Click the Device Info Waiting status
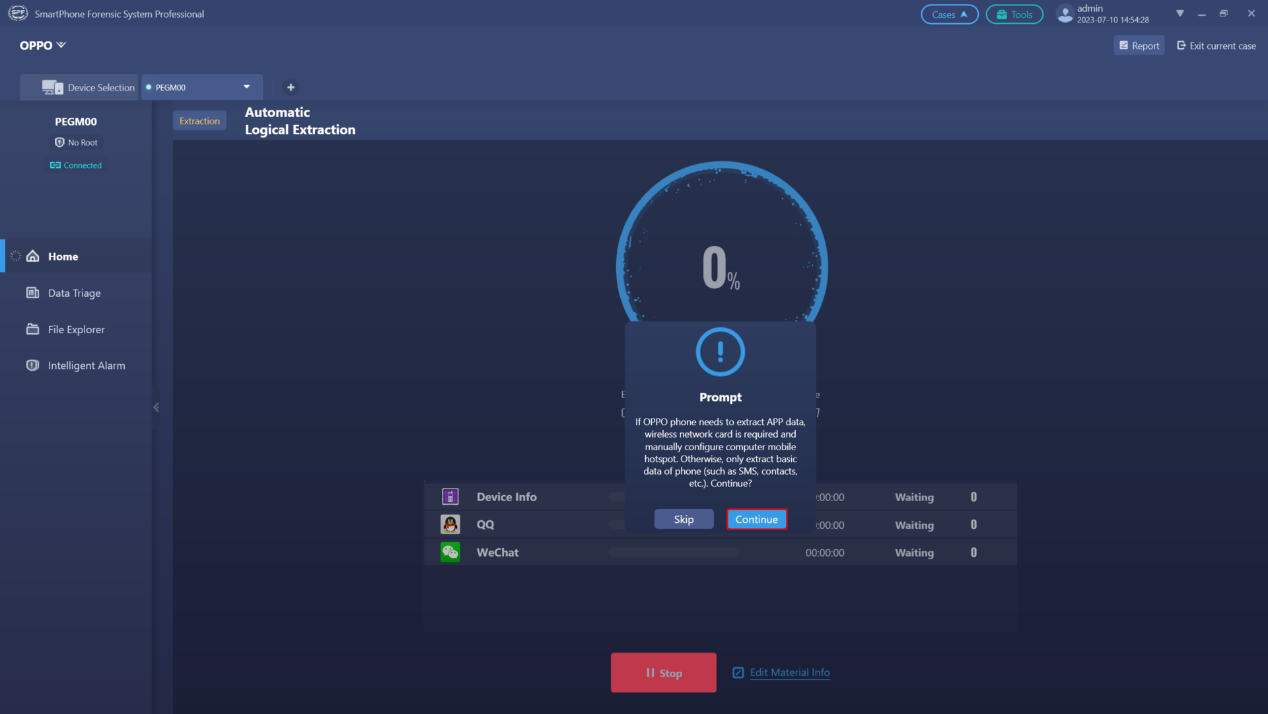This screenshot has width=1268, height=714. click(914, 497)
